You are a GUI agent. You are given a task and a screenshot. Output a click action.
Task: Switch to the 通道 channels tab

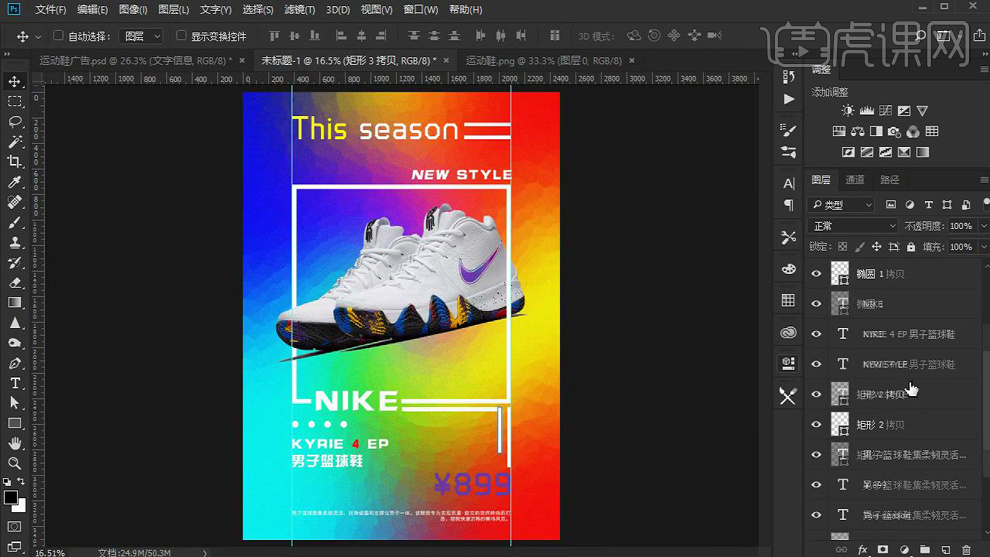tap(855, 180)
